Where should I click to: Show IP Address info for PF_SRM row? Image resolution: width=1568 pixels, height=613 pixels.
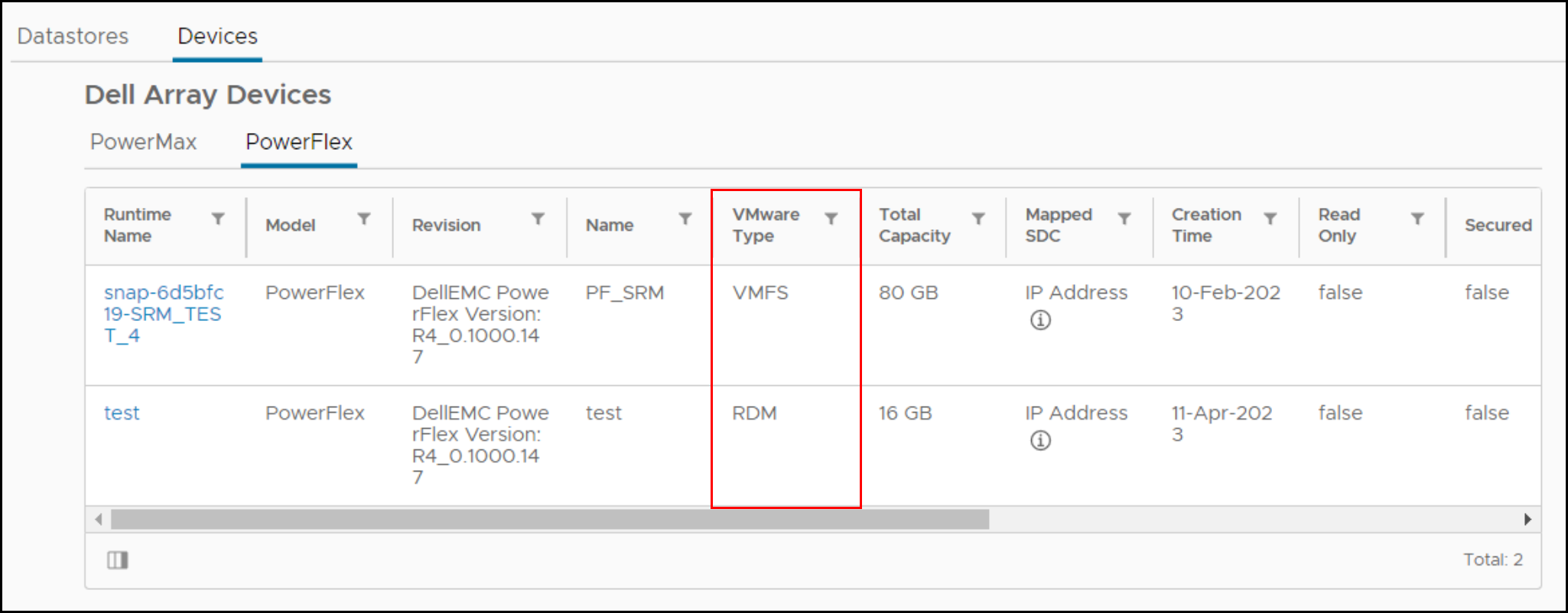pos(1040,320)
